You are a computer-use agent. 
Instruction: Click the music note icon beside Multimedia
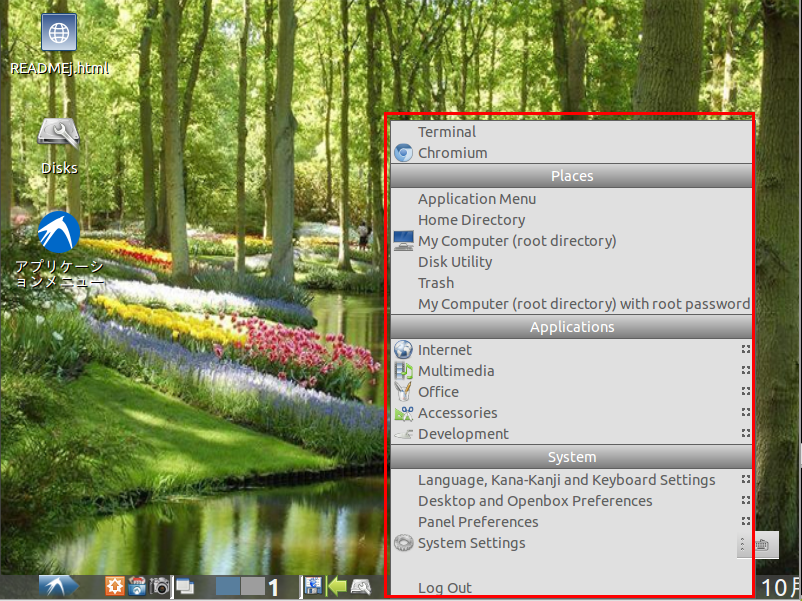tap(404, 371)
